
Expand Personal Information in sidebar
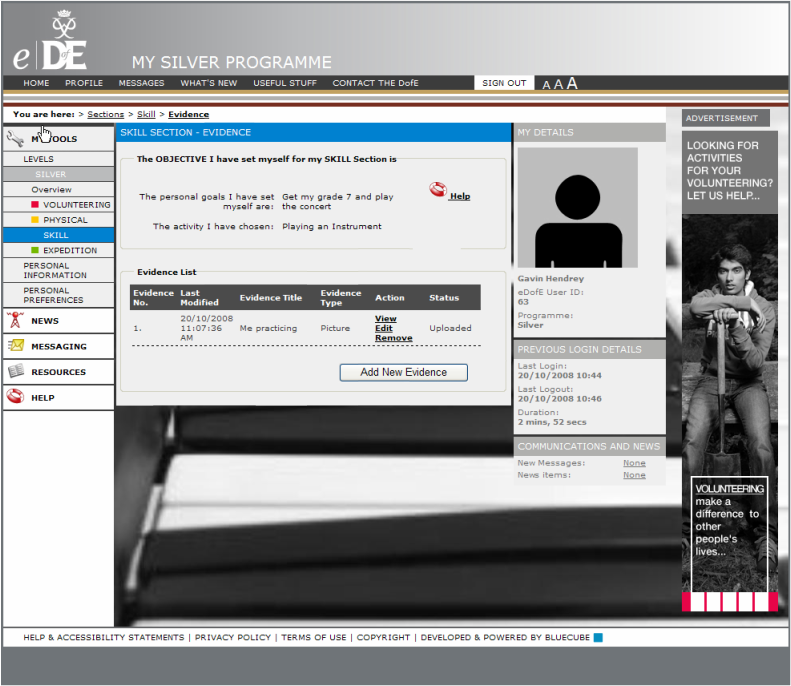click(55, 271)
